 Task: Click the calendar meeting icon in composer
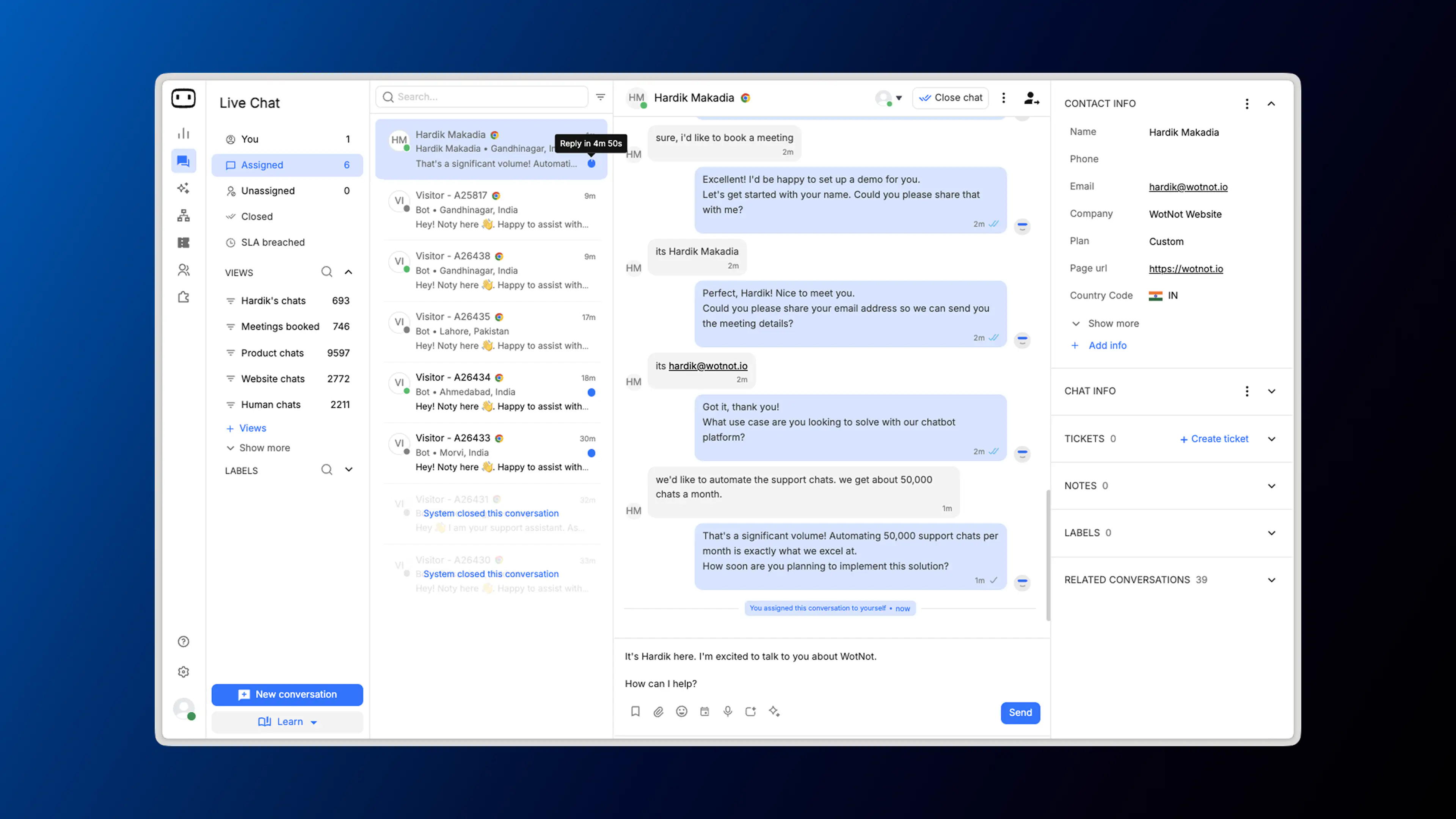[x=705, y=712]
